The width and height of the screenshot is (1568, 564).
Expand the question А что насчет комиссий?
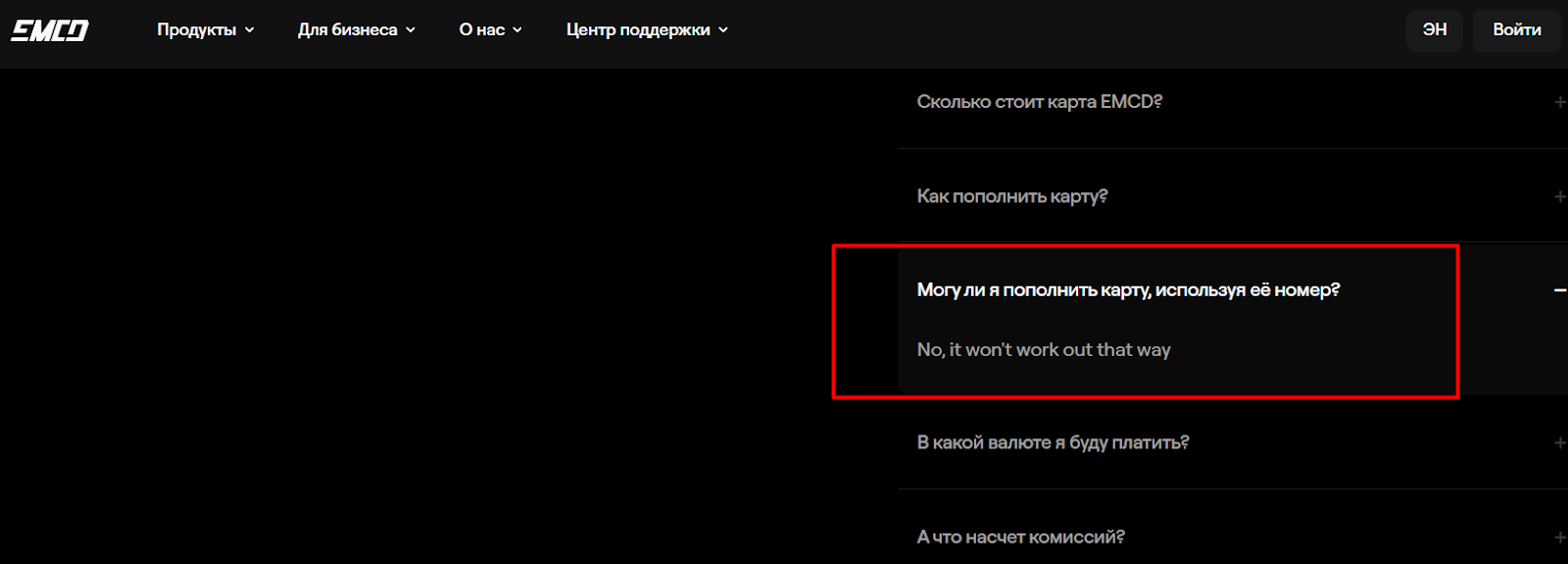[1020, 537]
